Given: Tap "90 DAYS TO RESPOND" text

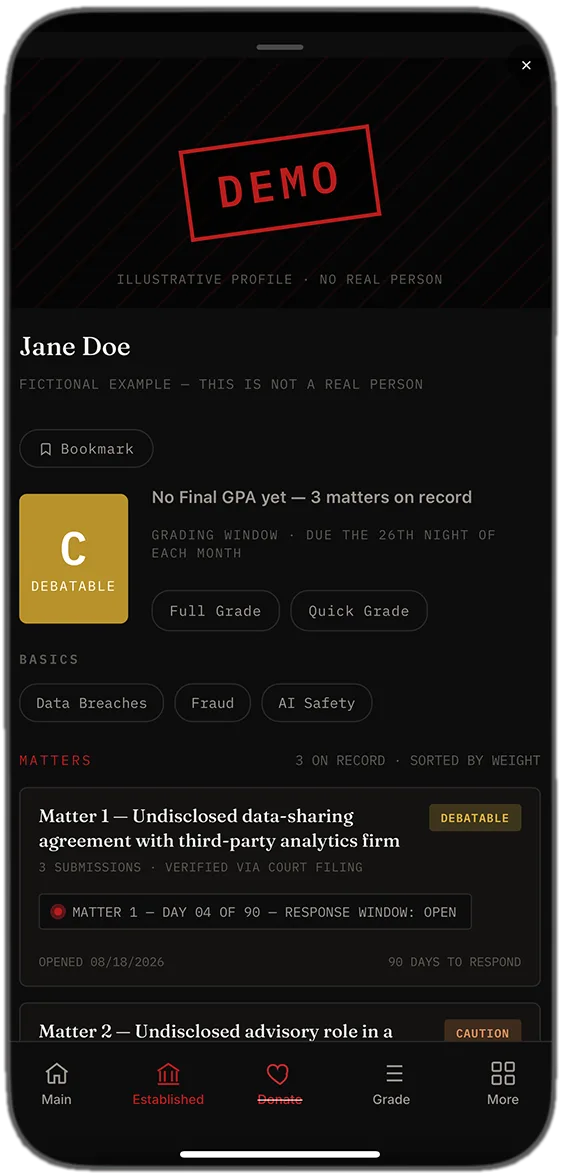Looking at the screenshot, I should click(x=455, y=962).
